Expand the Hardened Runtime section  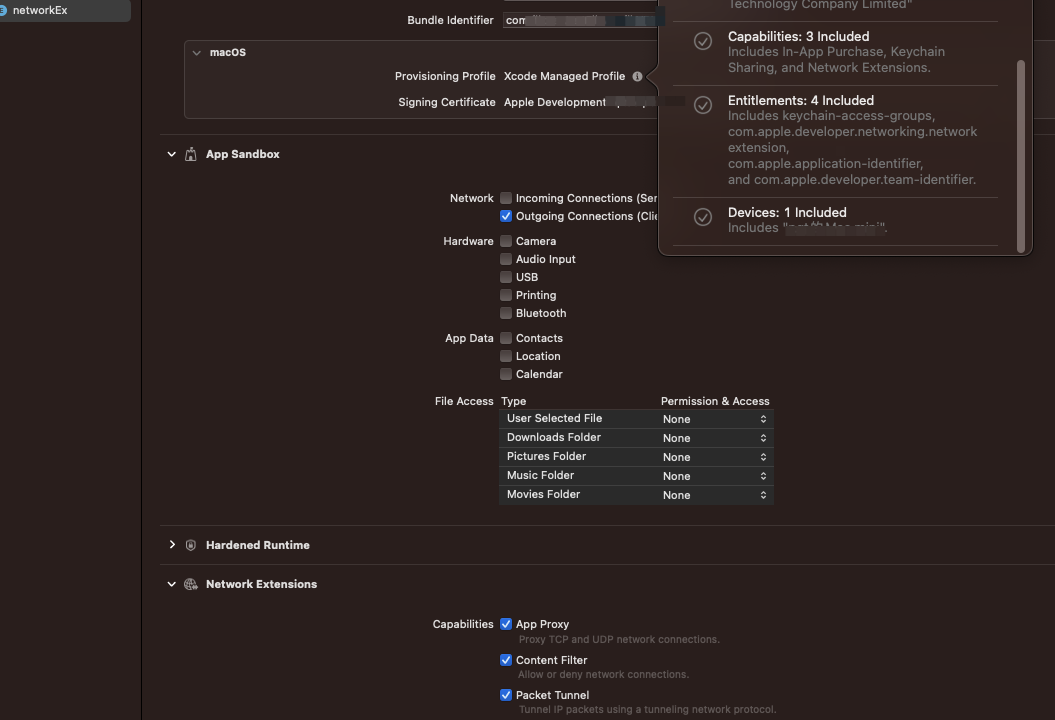point(172,545)
